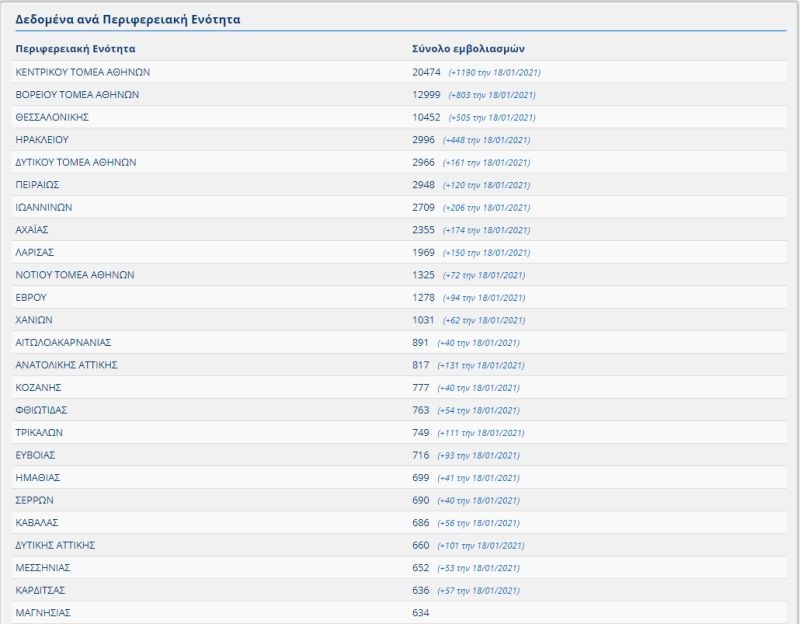Select the ΙΩΑΝΝΙΝΩΝ region name
This screenshot has width=800, height=624.
44,207
